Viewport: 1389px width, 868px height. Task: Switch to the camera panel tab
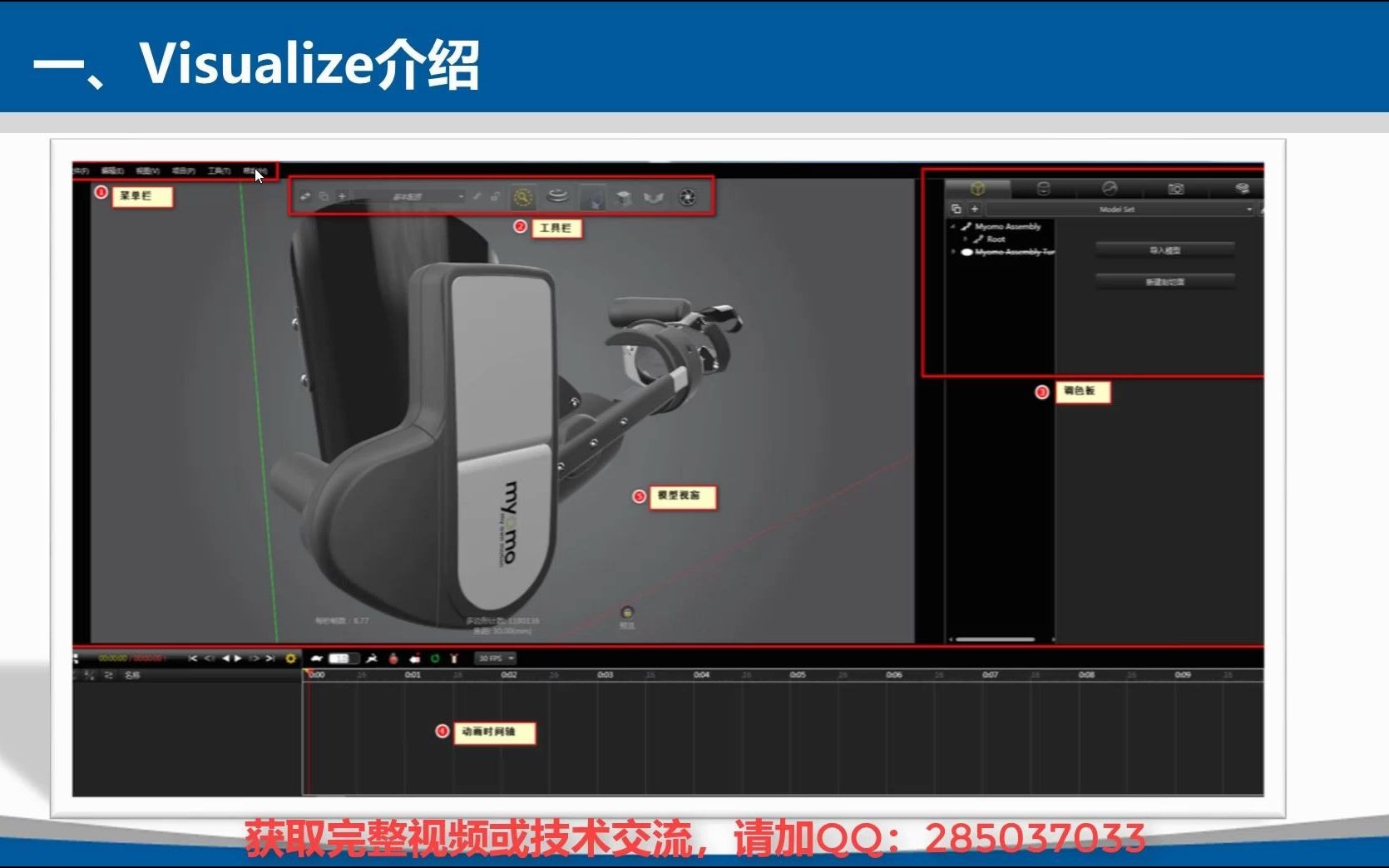tap(1177, 190)
